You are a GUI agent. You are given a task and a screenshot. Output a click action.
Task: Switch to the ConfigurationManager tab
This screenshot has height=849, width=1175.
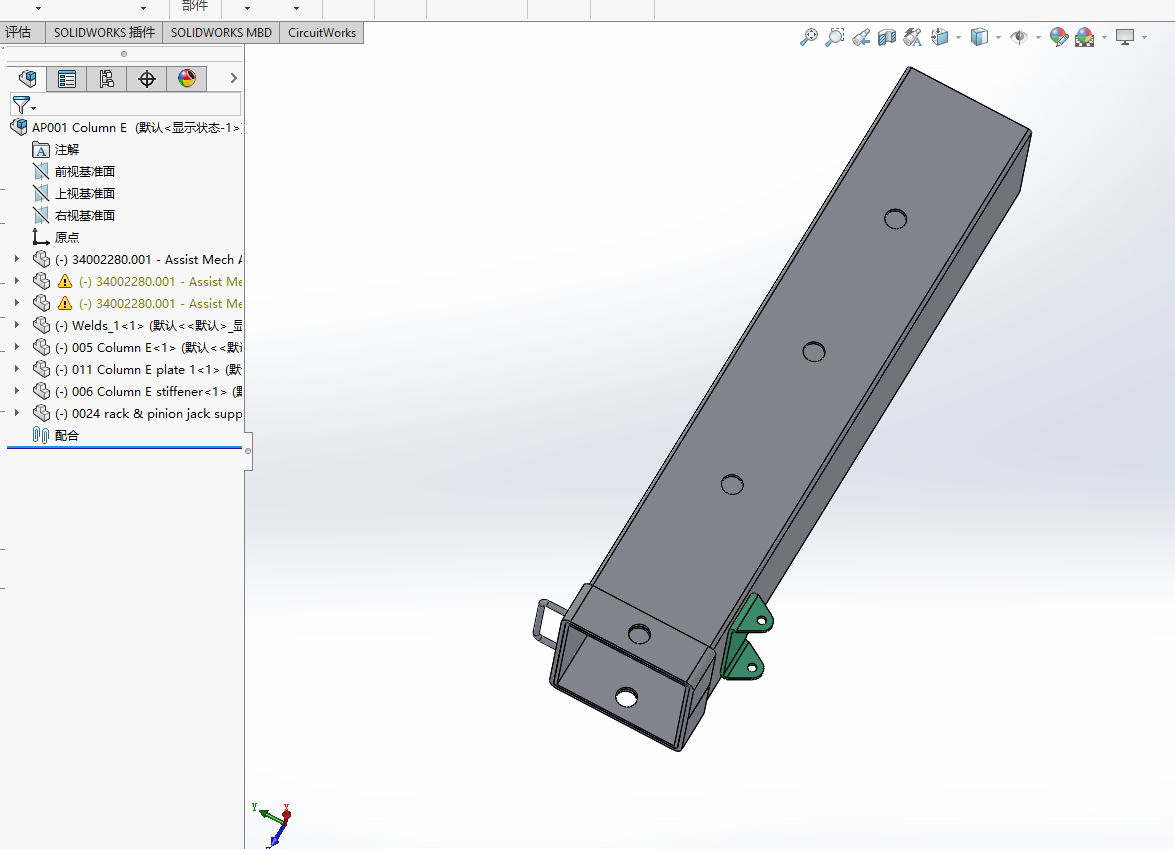pyautogui.click(x=106, y=79)
